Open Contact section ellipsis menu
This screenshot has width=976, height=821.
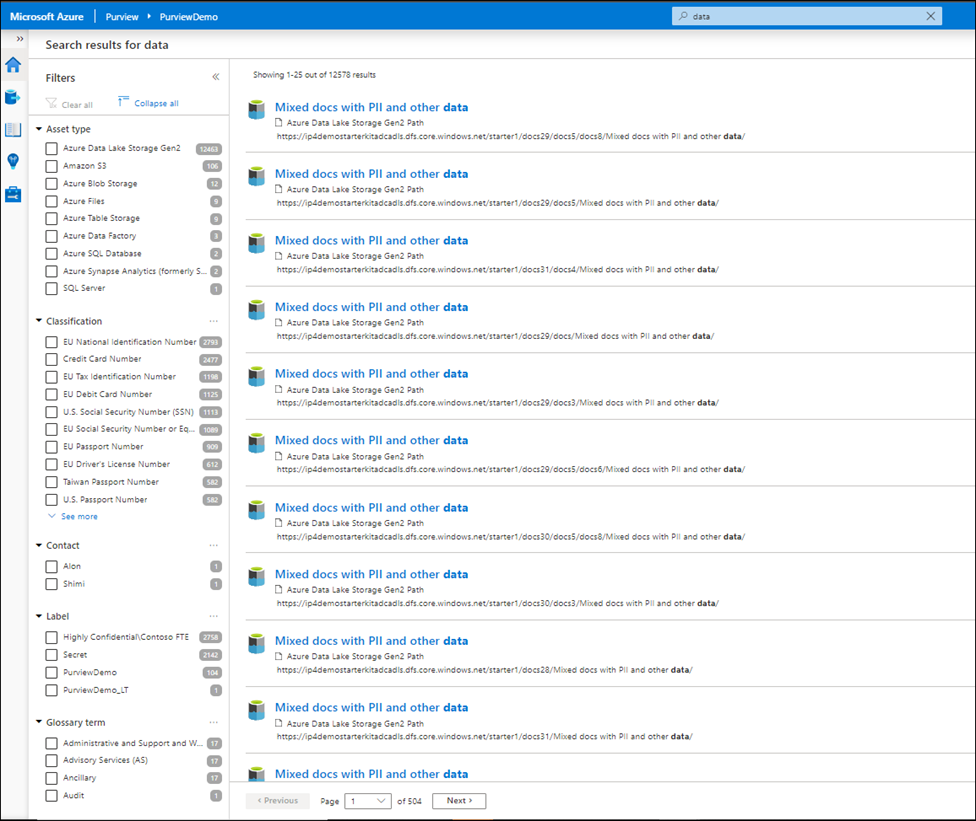[214, 545]
